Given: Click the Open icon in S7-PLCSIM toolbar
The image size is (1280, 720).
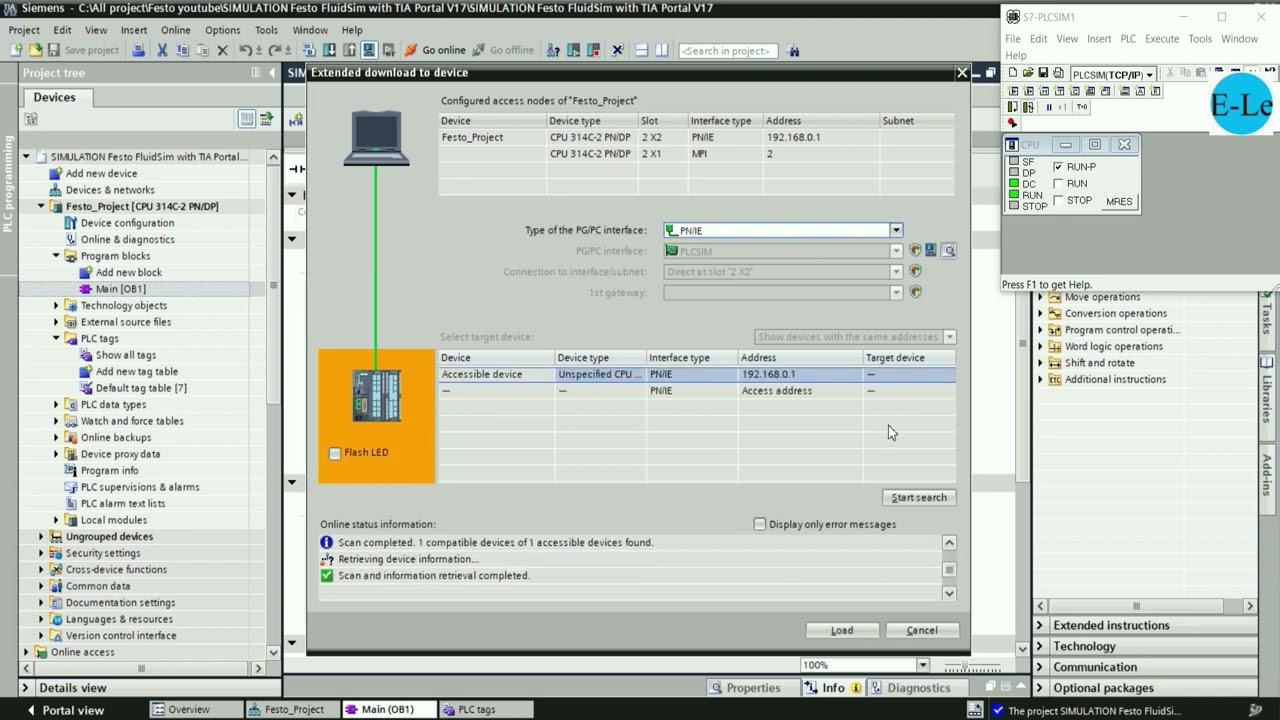Looking at the screenshot, I should [1028, 73].
